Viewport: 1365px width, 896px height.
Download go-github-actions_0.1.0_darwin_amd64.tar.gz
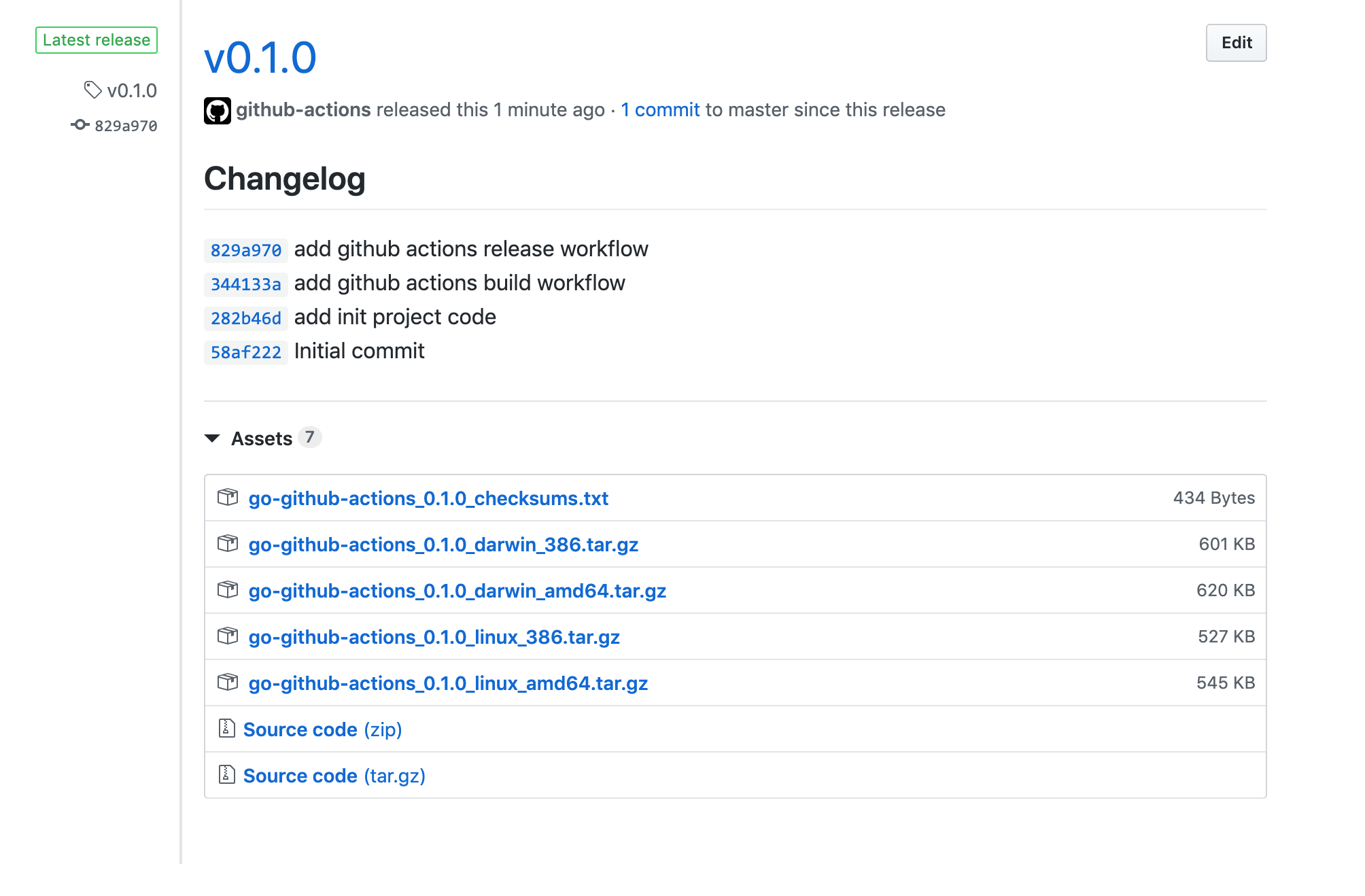[457, 591]
